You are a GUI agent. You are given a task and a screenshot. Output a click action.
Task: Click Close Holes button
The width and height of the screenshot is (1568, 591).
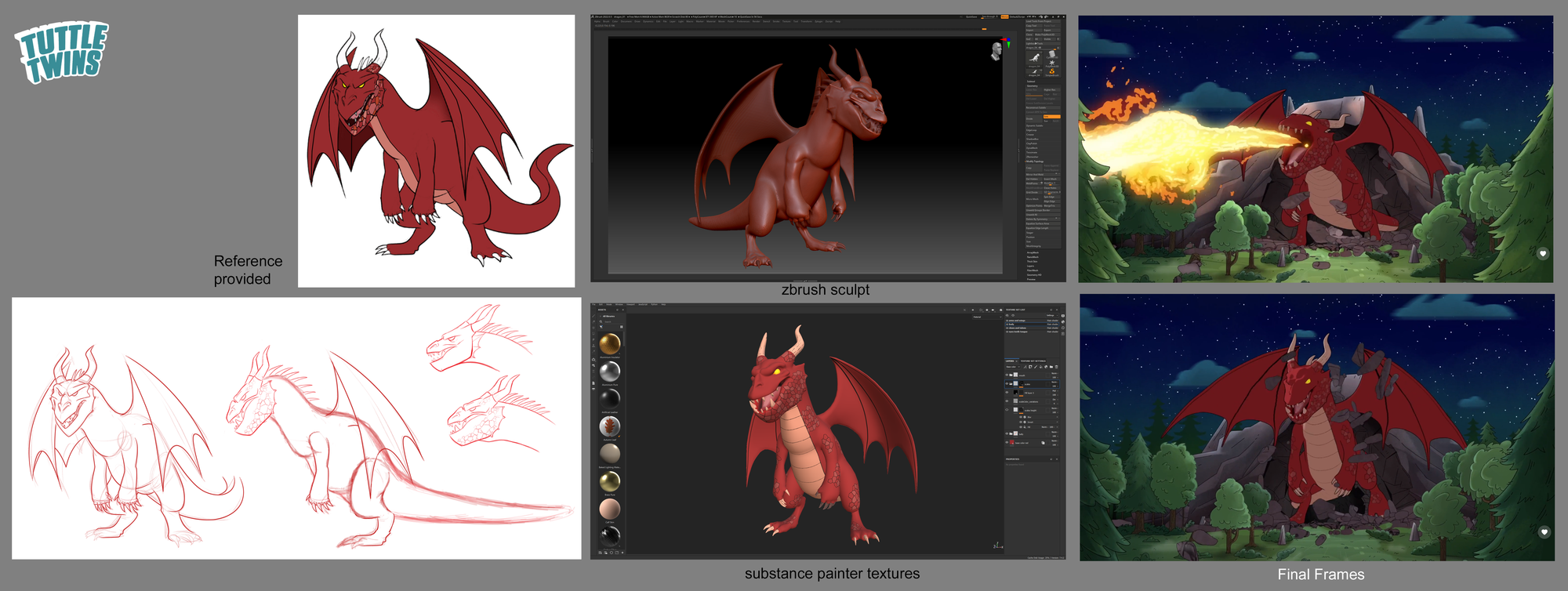coord(1052,188)
